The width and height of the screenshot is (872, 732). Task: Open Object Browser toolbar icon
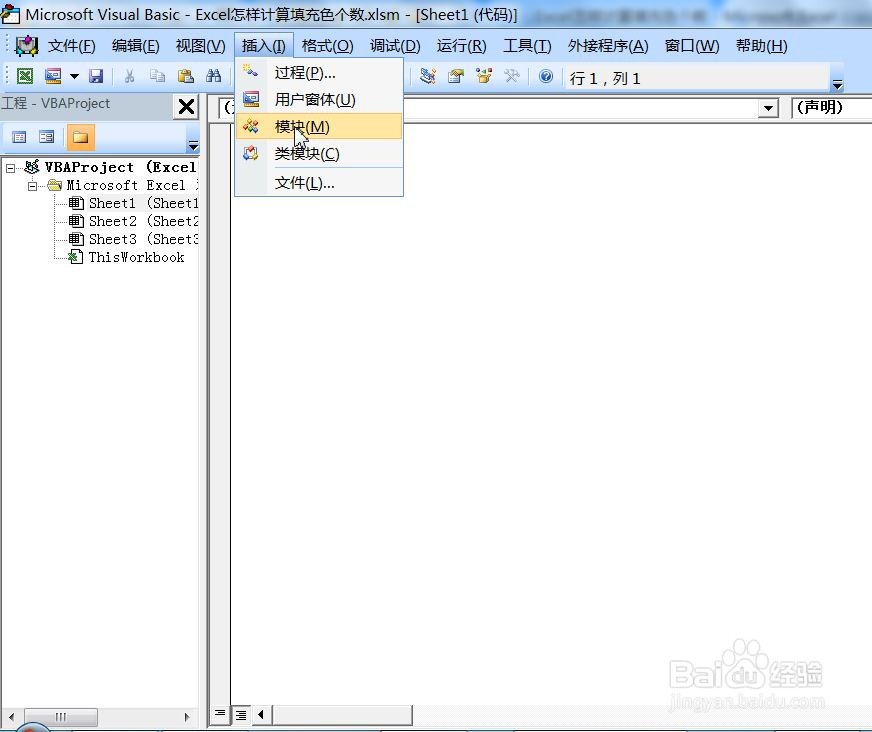coord(484,76)
